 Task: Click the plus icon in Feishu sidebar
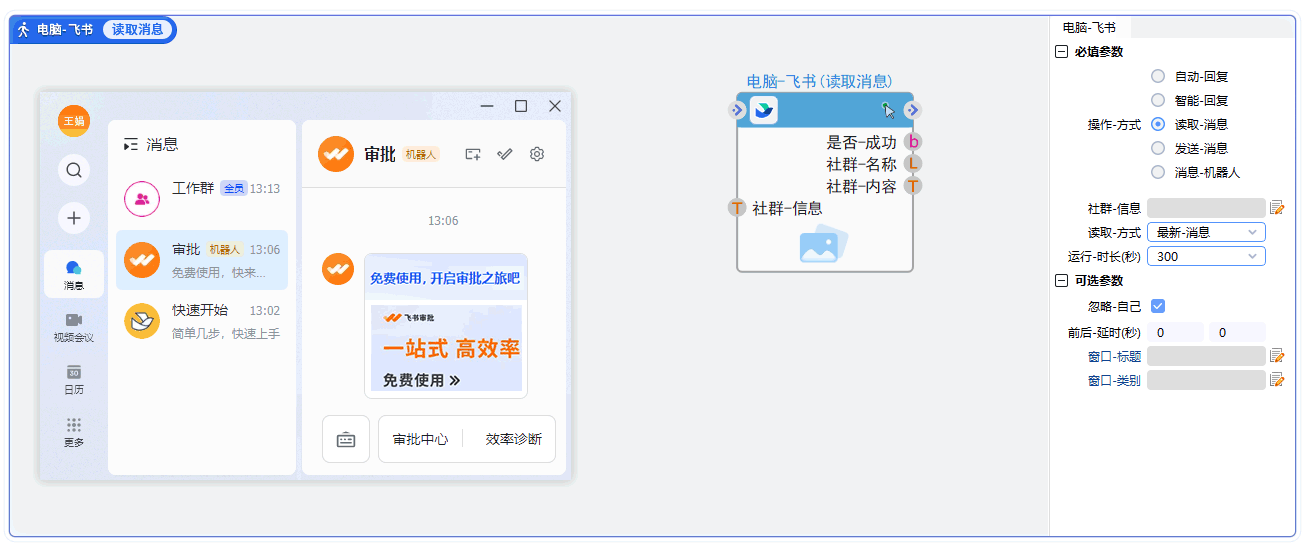tap(73, 217)
